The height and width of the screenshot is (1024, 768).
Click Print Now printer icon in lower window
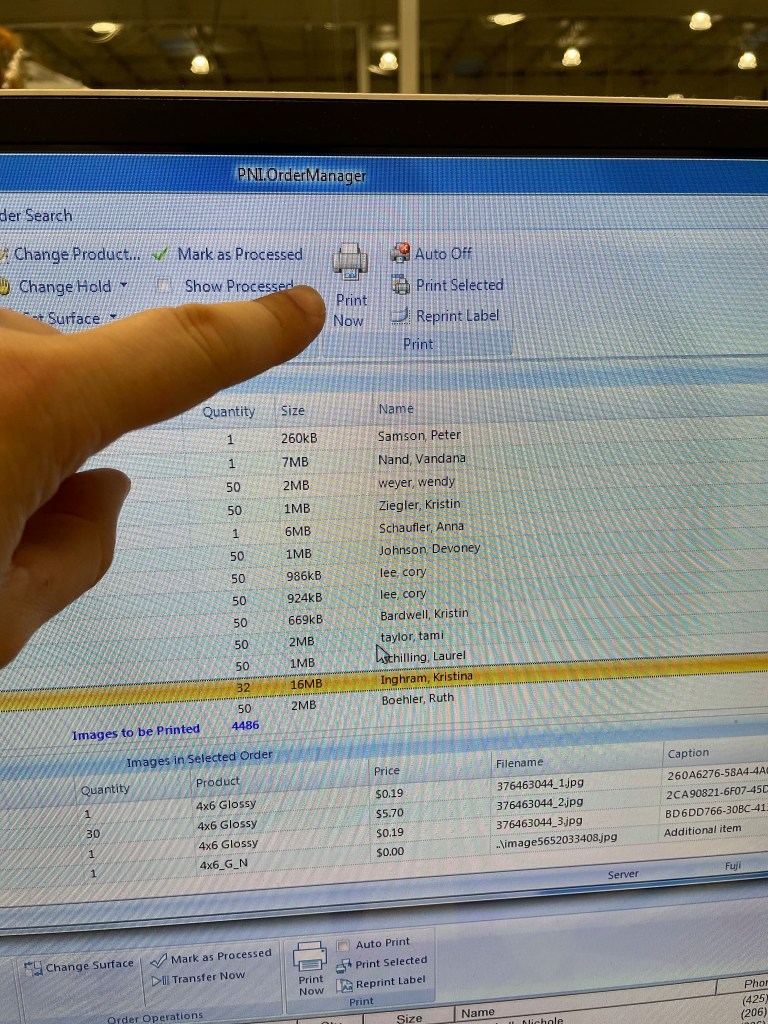pos(310,958)
